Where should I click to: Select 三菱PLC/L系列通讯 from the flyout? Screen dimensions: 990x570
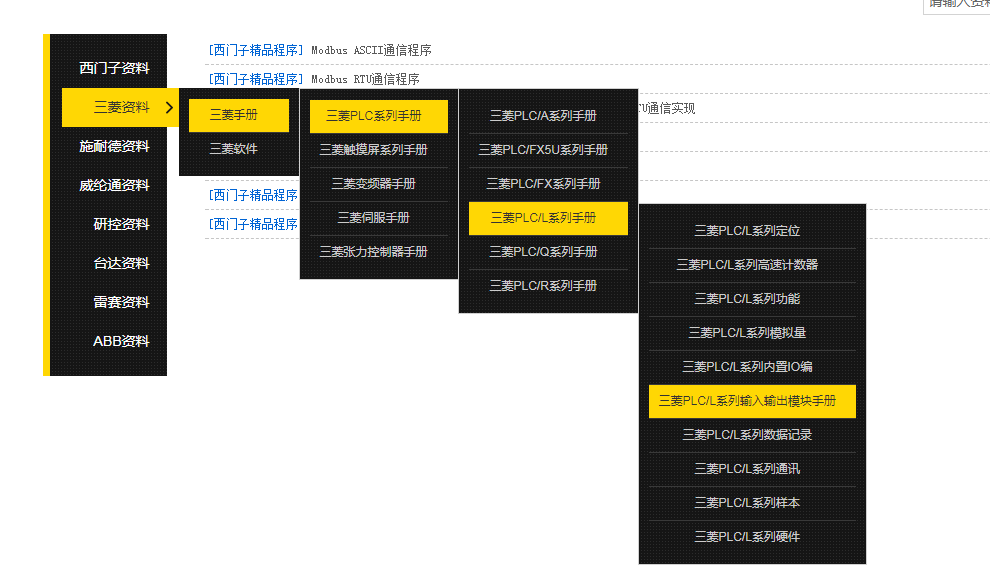(x=747, y=469)
